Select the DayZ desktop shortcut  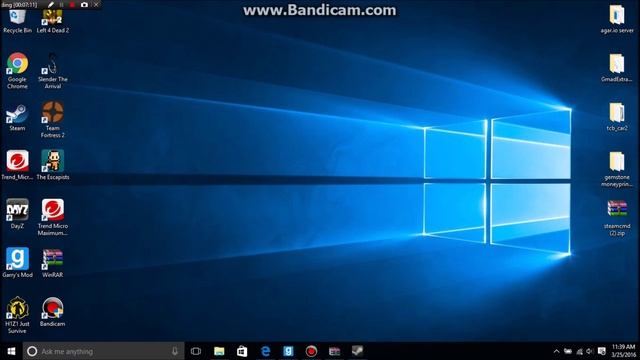pos(17,214)
